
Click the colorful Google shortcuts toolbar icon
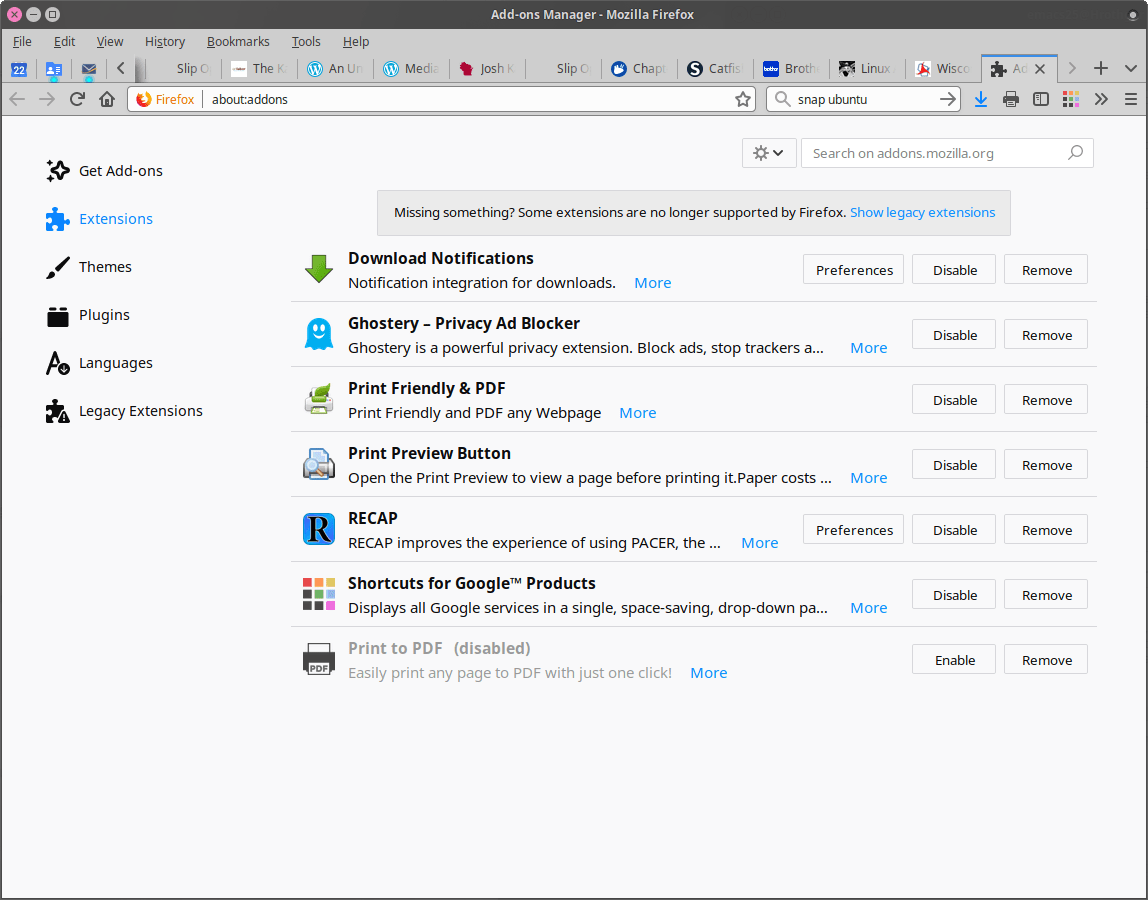(x=1070, y=99)
